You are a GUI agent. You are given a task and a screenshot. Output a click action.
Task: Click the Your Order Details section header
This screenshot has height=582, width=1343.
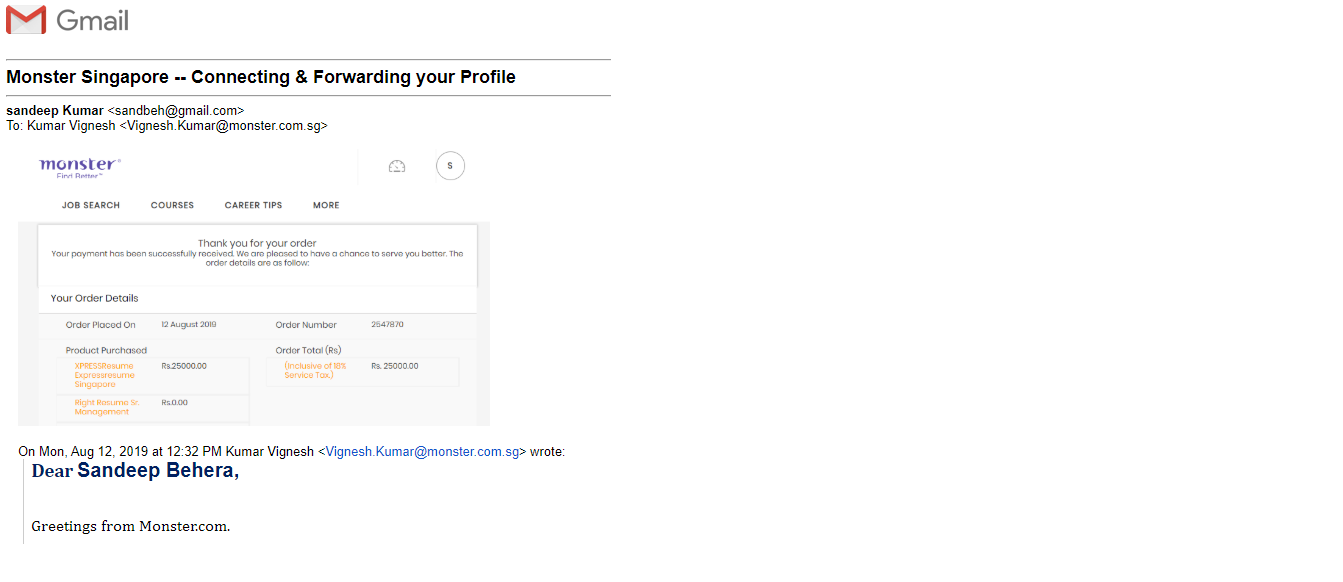click(95, 298)
